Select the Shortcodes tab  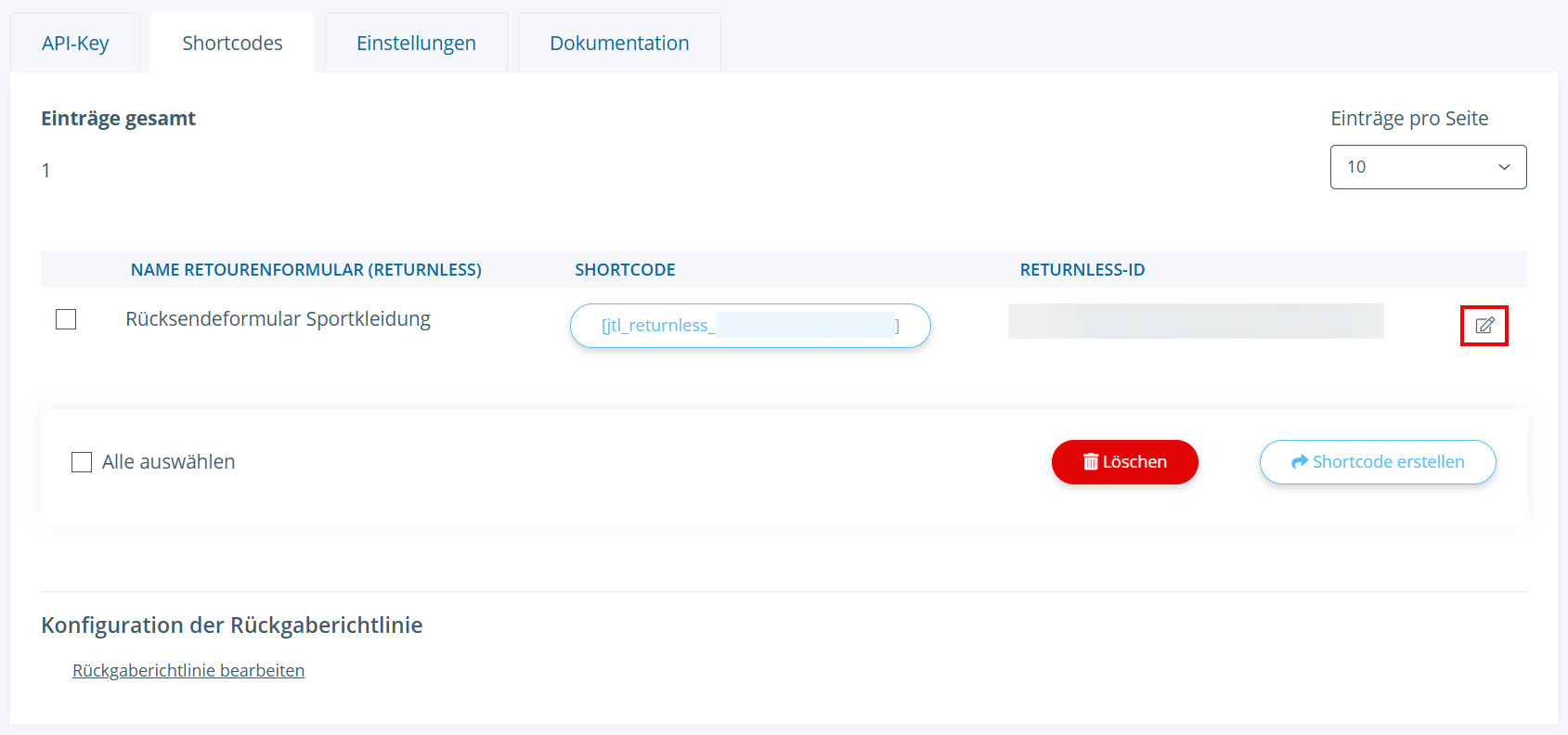tap(232, 44)
